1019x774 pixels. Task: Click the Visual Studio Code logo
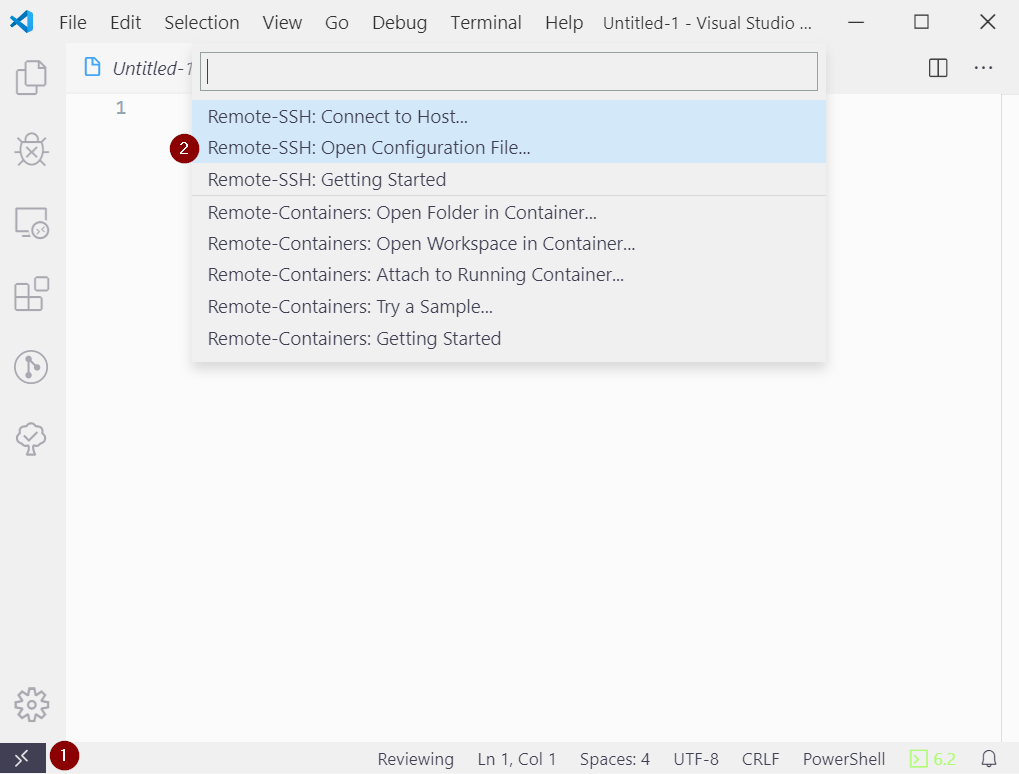(x=21, y=22)
